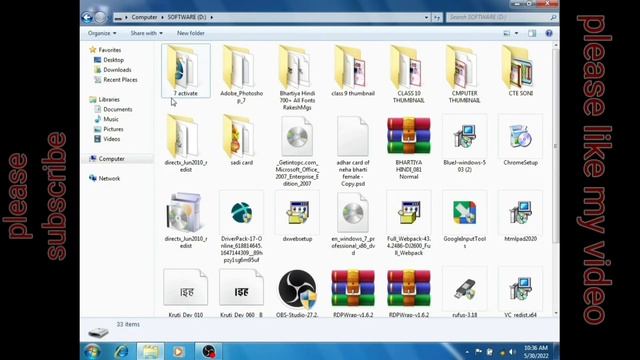Select the Kruti Dev 060 font file
This screenshot has width=640, height=360.
242,293
